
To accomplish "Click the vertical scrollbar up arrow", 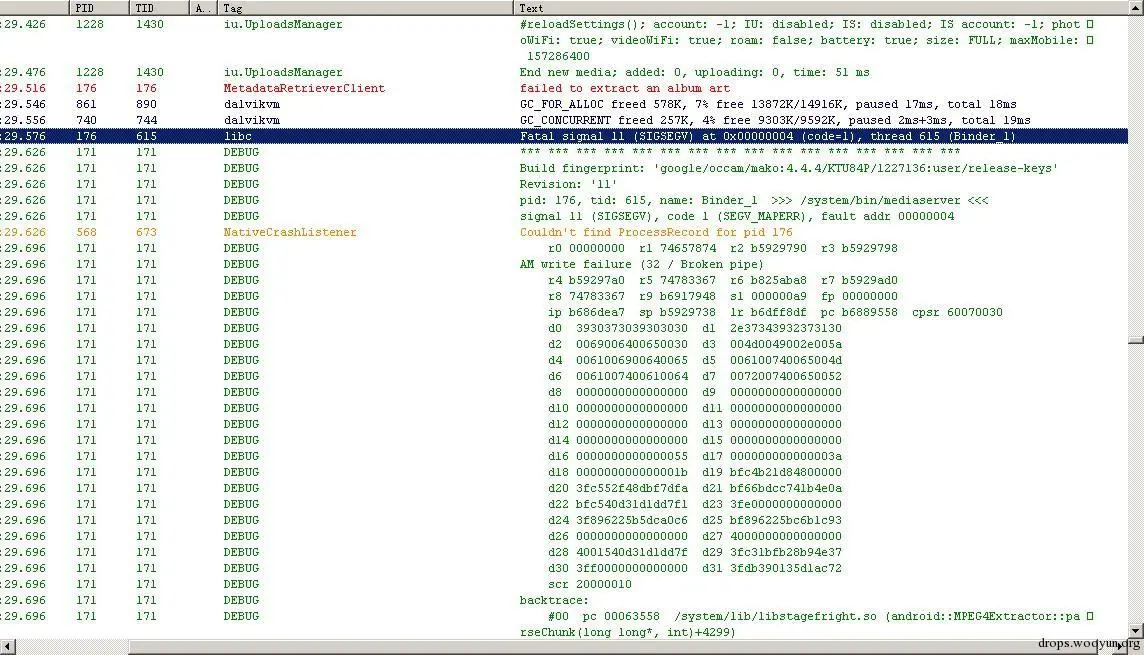I will [1135, 7].
